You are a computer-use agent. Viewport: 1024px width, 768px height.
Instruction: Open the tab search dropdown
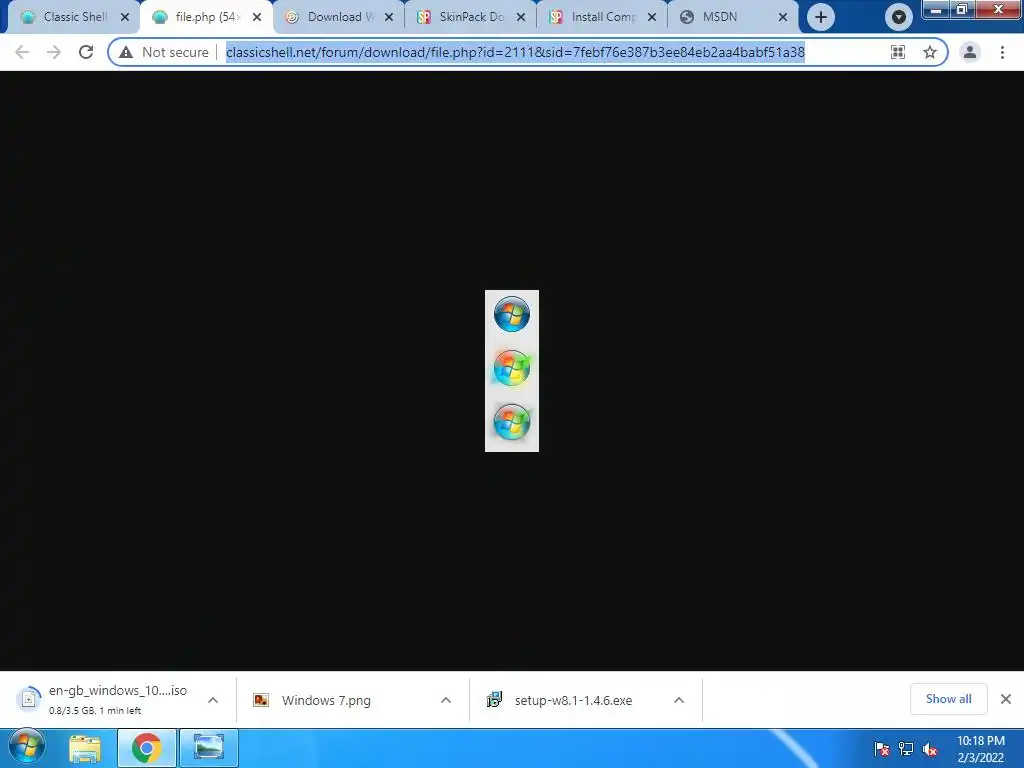pyautogui.click(x=899, y=17)
